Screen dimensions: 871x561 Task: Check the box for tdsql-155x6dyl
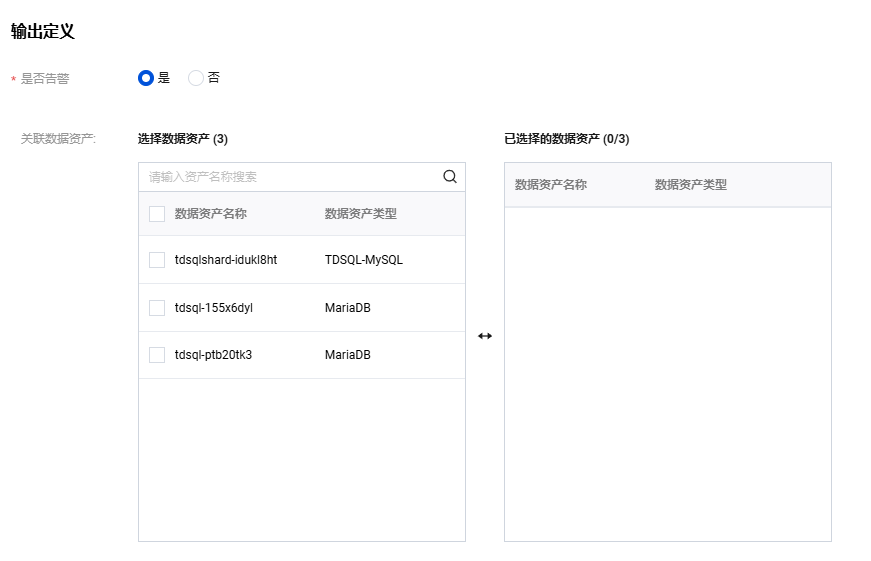pyautogui.click(x=157, y=308)
